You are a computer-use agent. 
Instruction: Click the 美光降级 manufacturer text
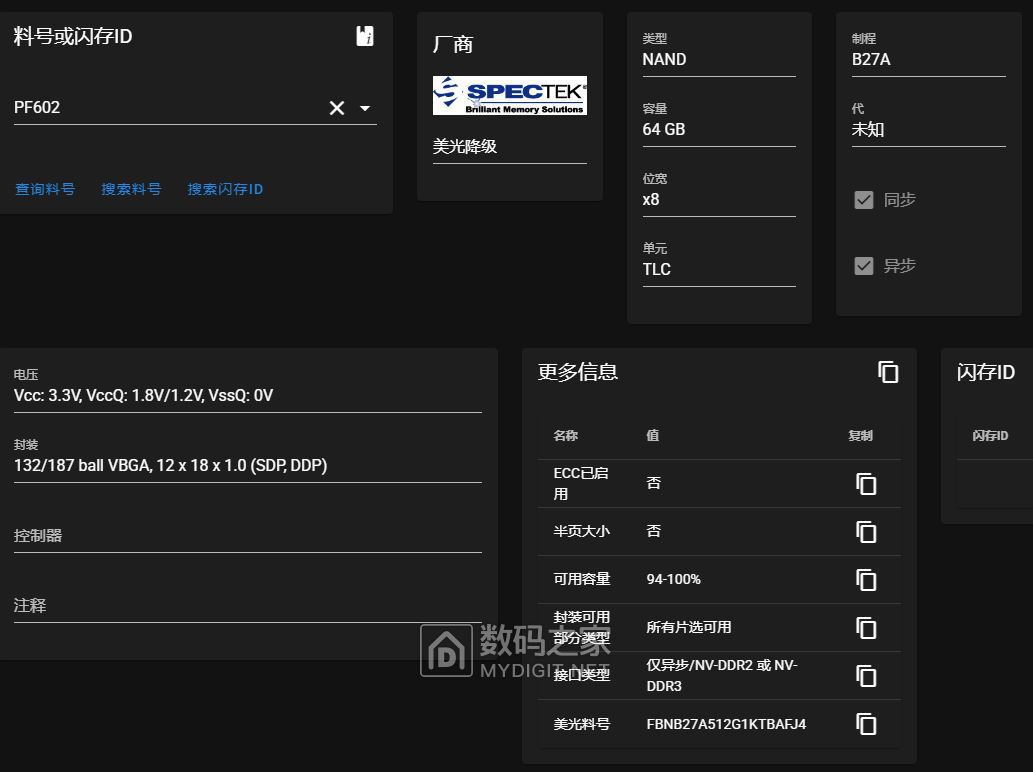pos(464,146)
